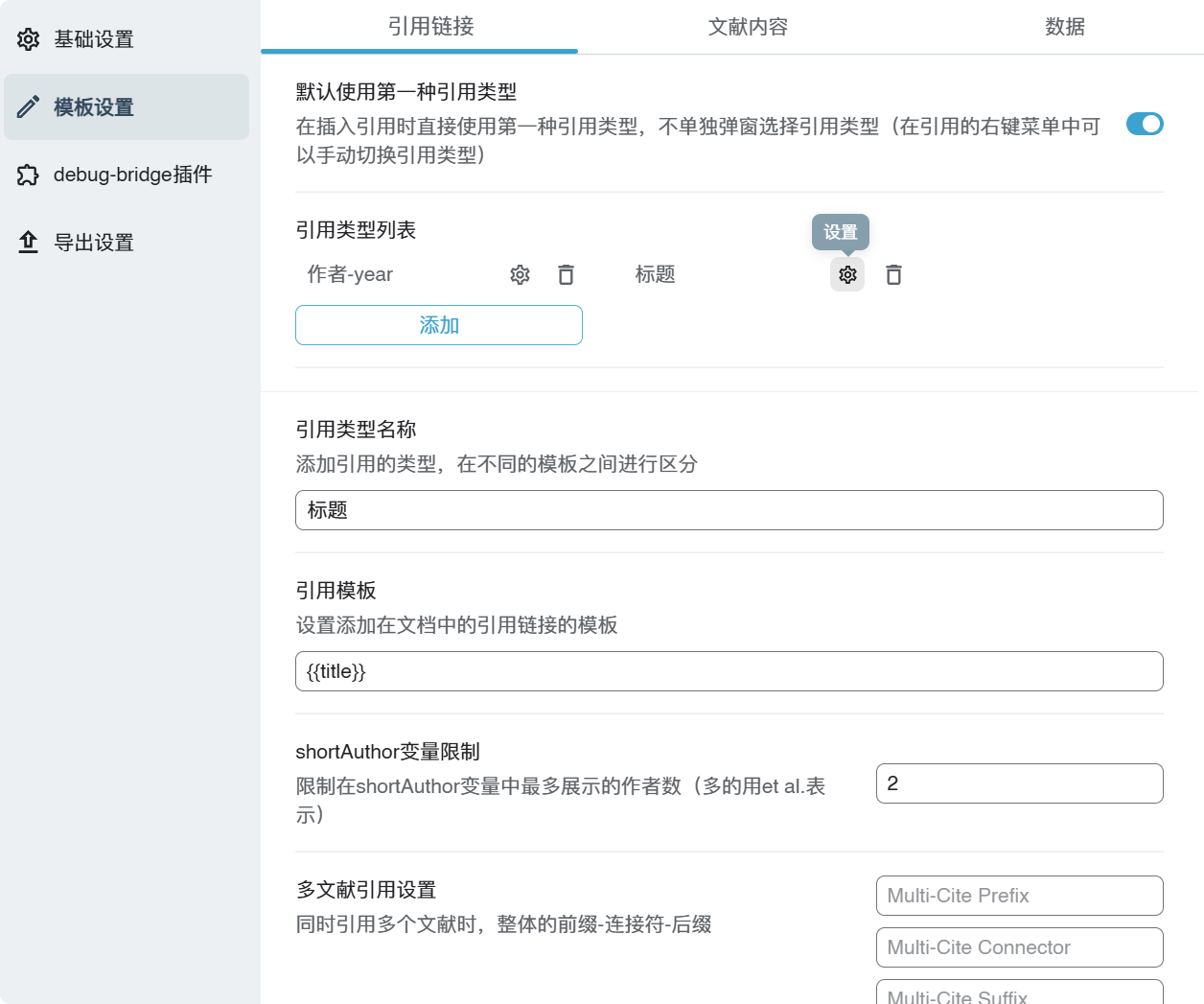1204x1004 pixels.
Task: Select the 作者-year citation type entry
Action: click(350, 275)
